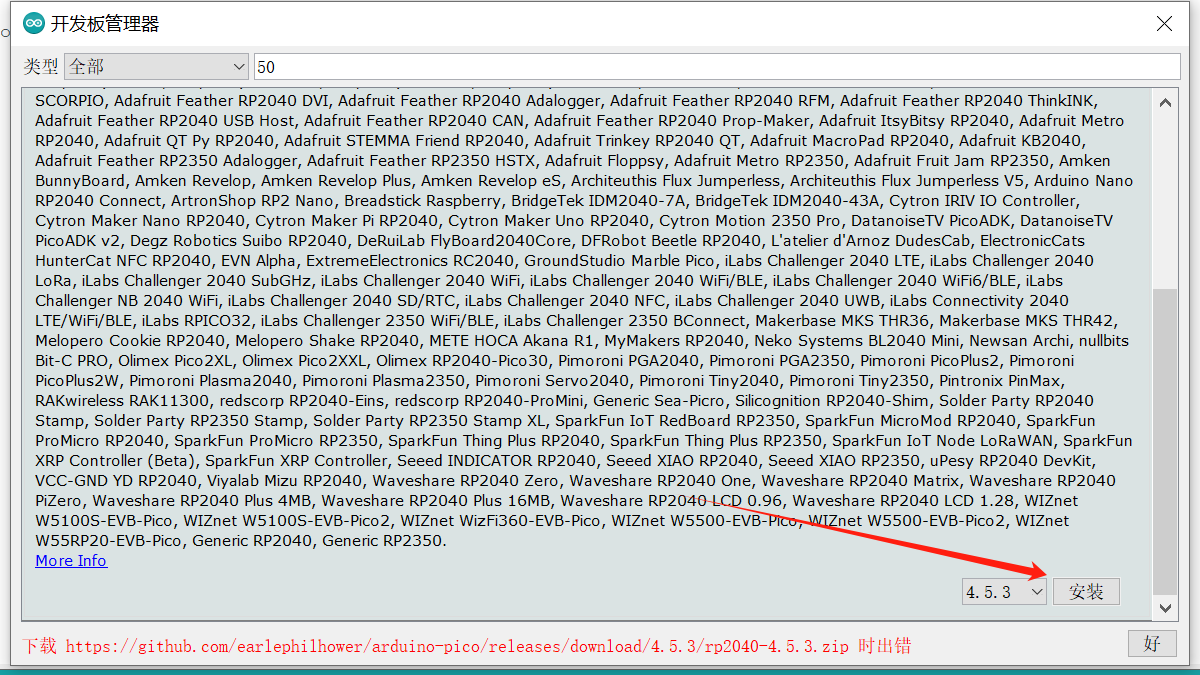
Task: Click the 好 button
Action: click(1152, 643)
